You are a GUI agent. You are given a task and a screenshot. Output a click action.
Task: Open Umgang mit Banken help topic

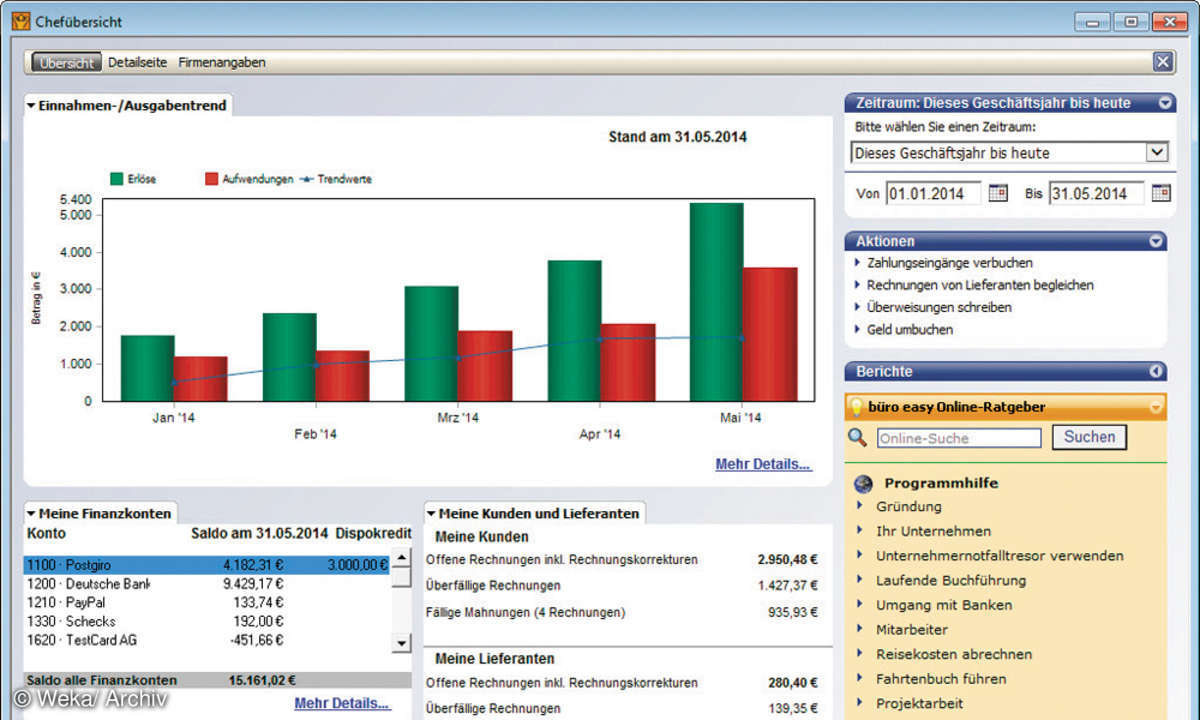(944, 605)
